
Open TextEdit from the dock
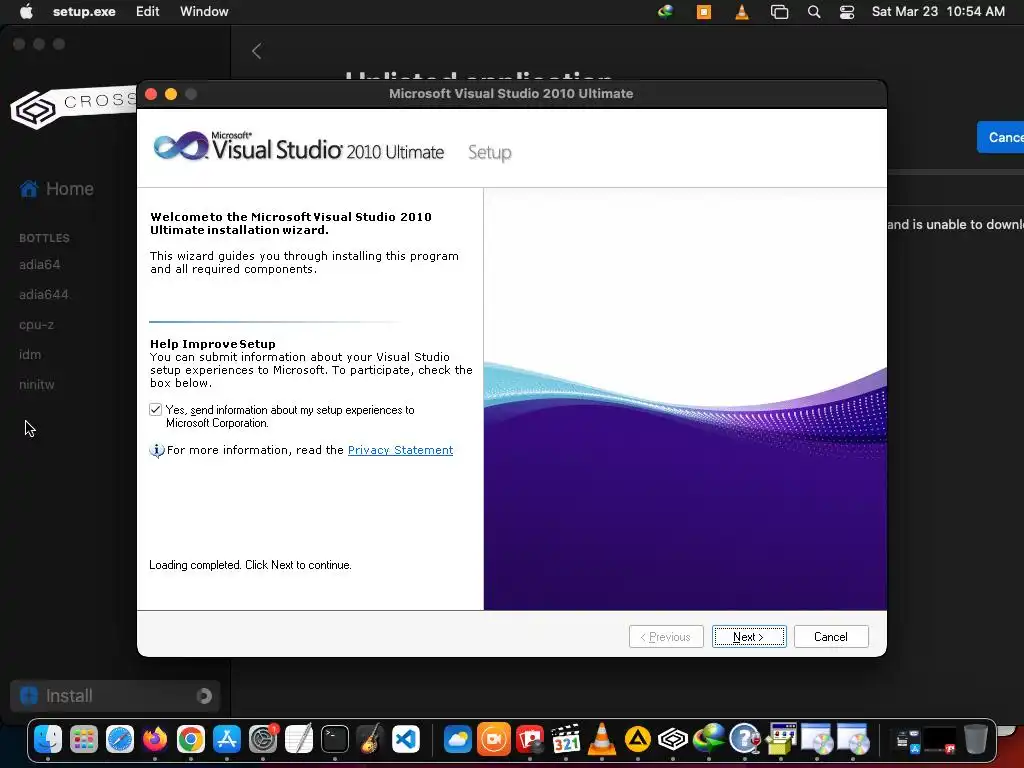click(298, 740)
